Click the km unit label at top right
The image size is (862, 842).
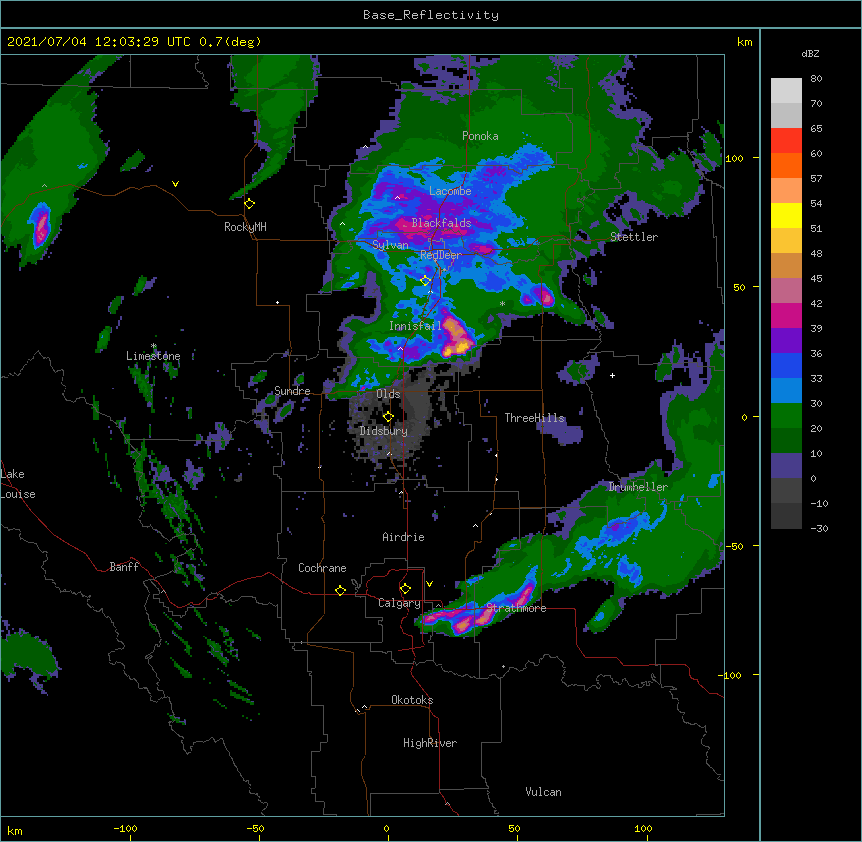point(745,42)
